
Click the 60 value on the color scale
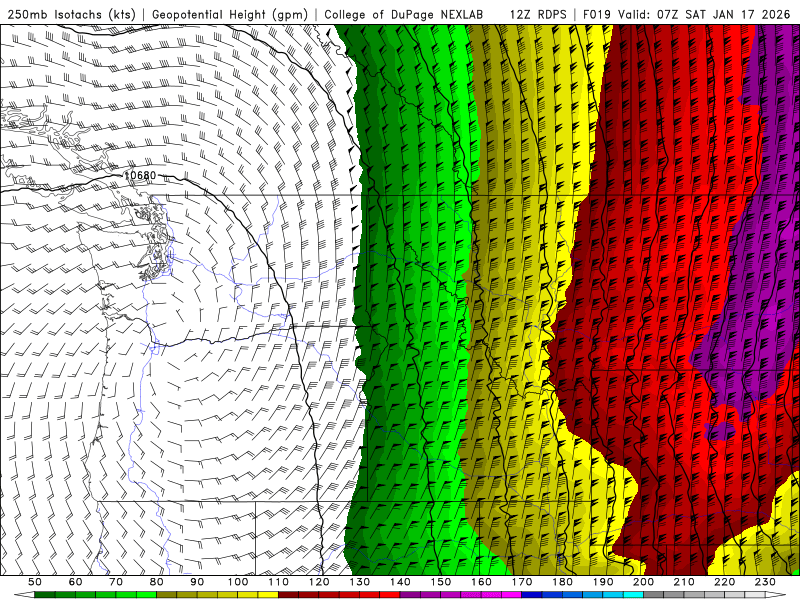75,582
